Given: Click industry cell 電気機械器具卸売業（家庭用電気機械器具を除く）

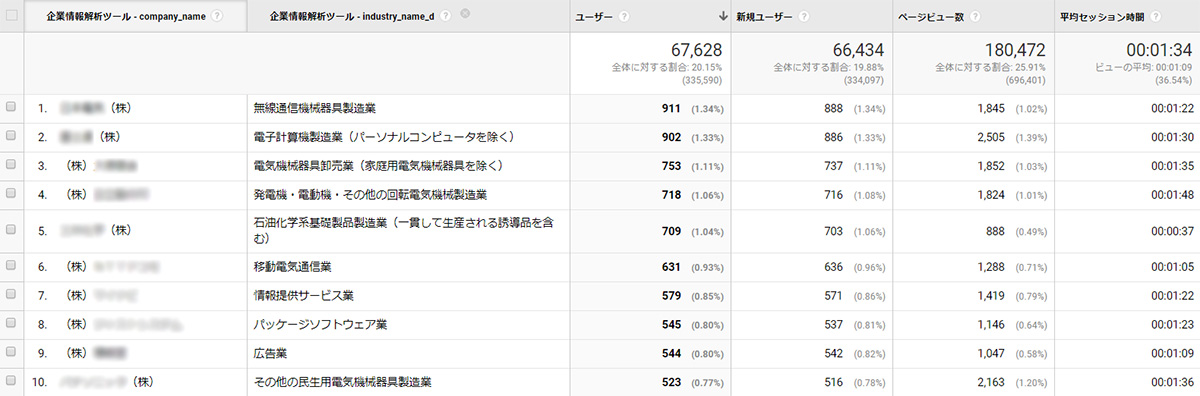Looking at the screenshot, I should point(378,165).
